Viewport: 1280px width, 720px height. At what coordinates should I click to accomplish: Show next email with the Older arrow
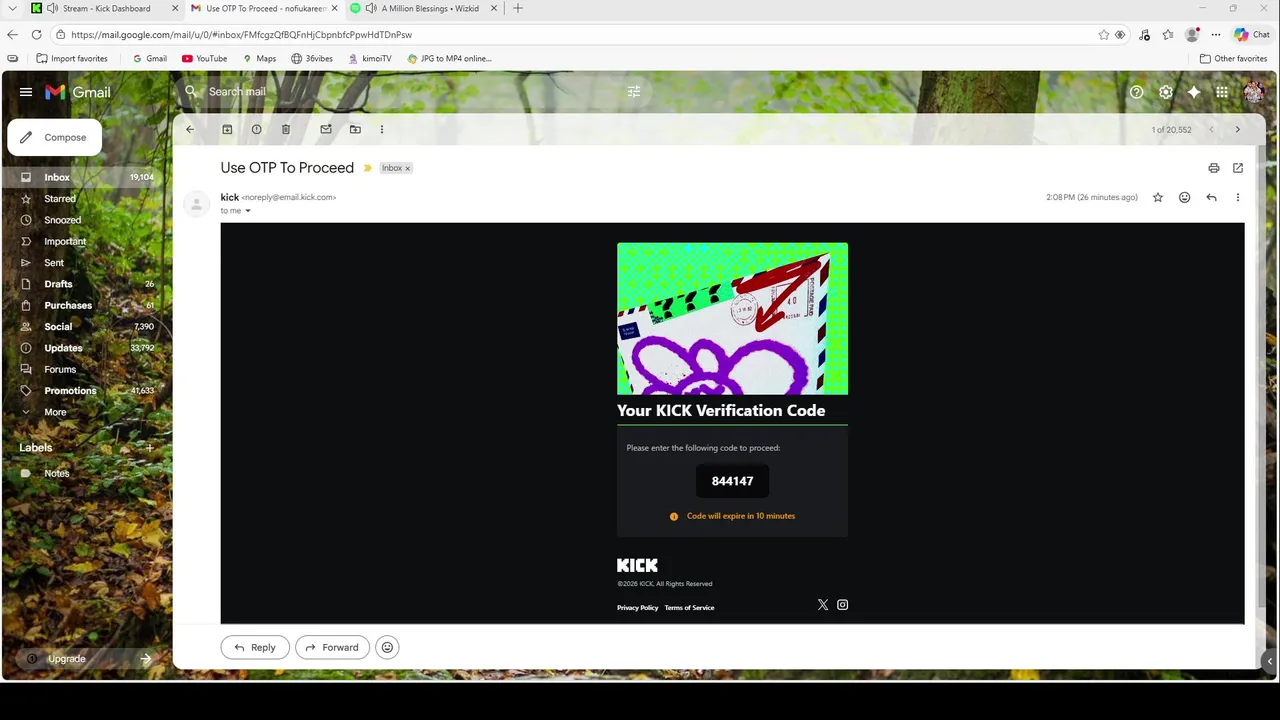(x=1237, y=129)
